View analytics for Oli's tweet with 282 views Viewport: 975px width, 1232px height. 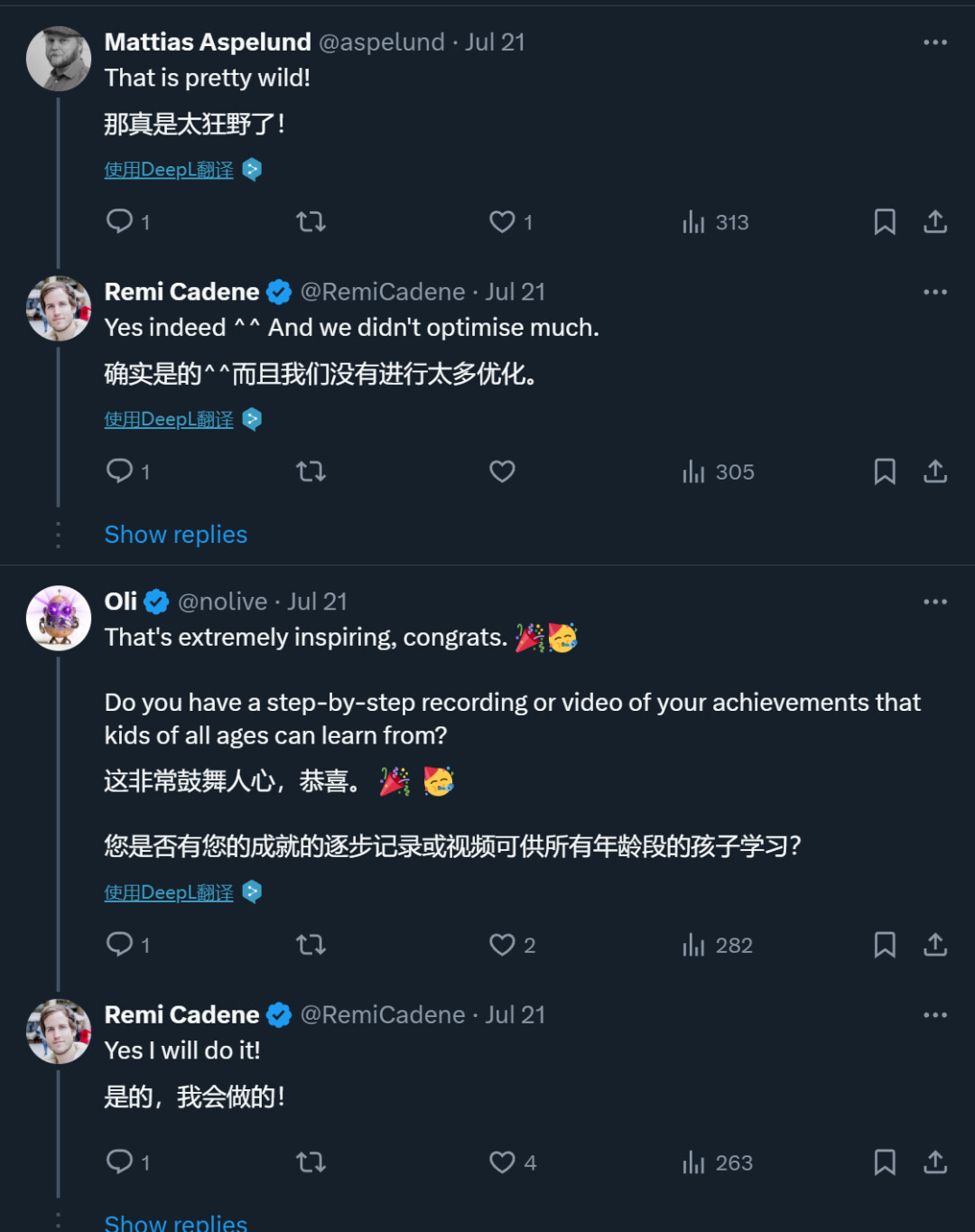(x=718, y=945)
